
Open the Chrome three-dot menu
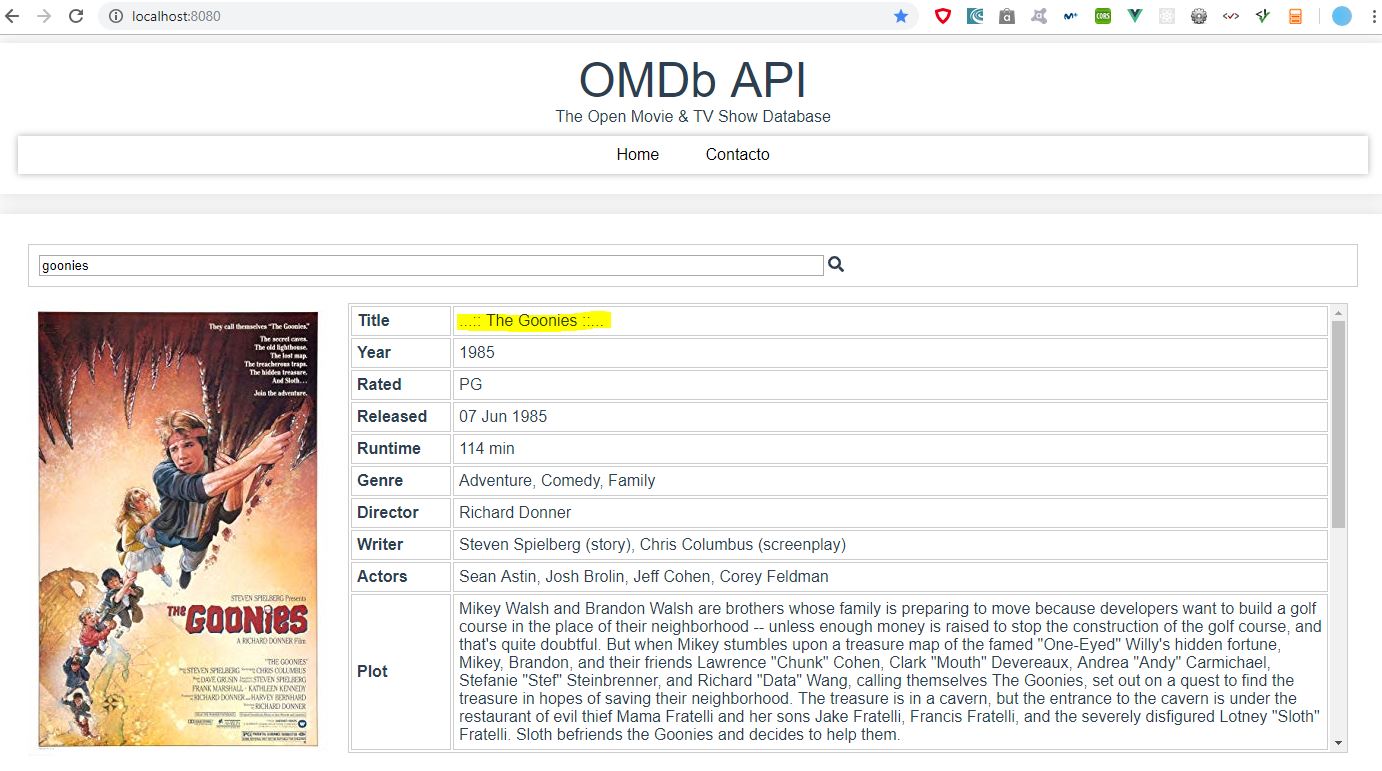coord(1372,16)
